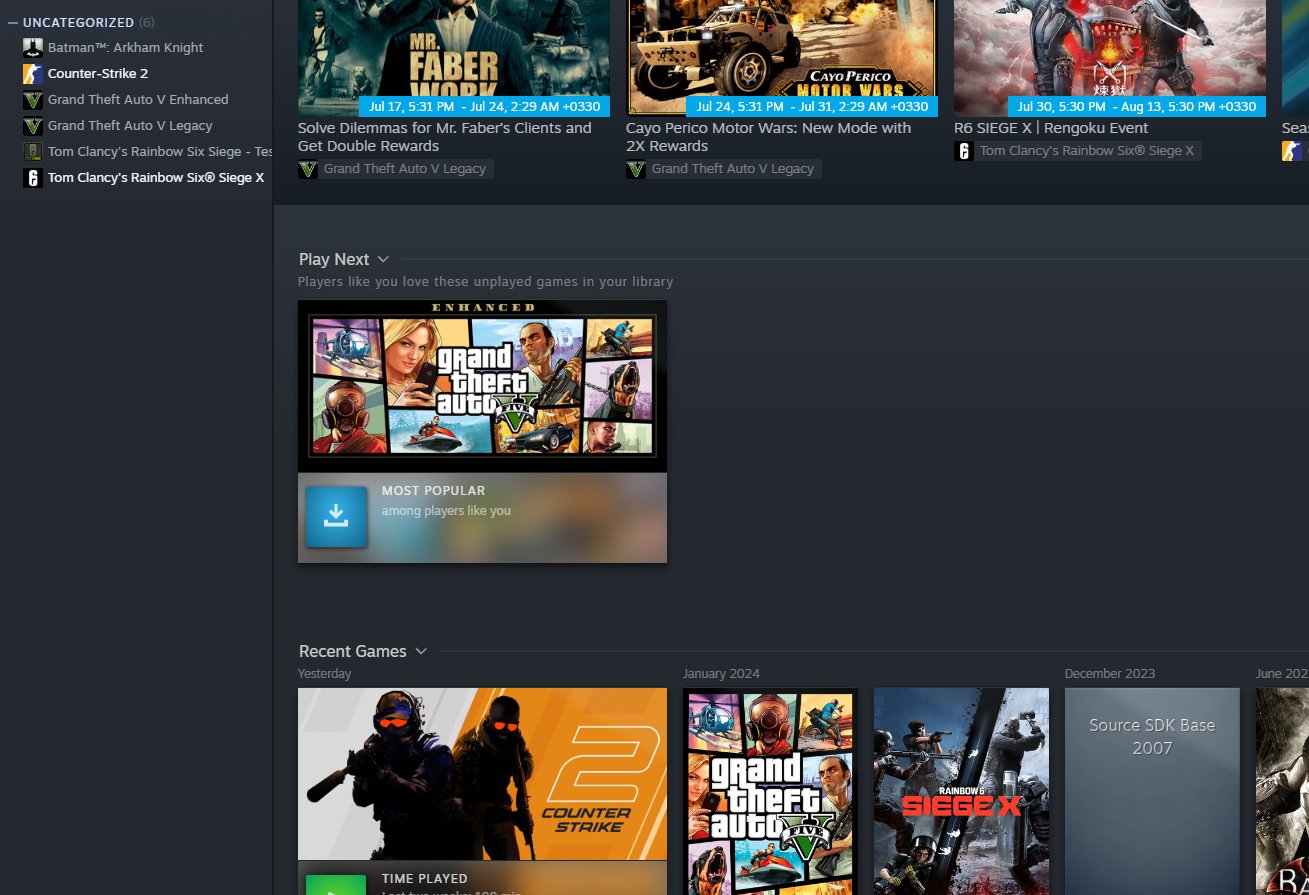Click the Jul 30 – Aug 13 event date banner
This screenshot has width=1309, height=895.
[x=1137, y=107]
